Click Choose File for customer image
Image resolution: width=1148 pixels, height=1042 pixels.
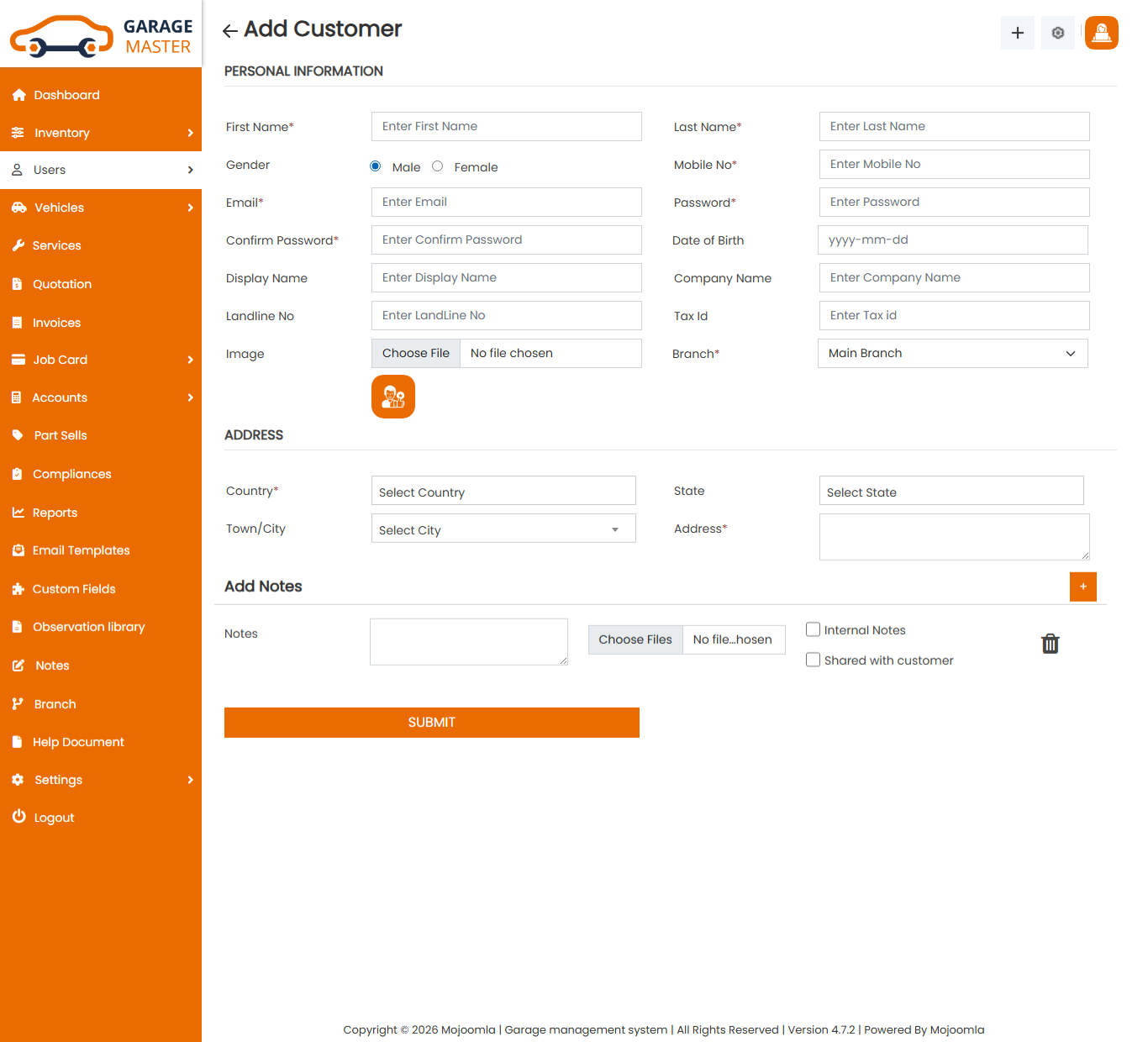(x=416, y=354)
